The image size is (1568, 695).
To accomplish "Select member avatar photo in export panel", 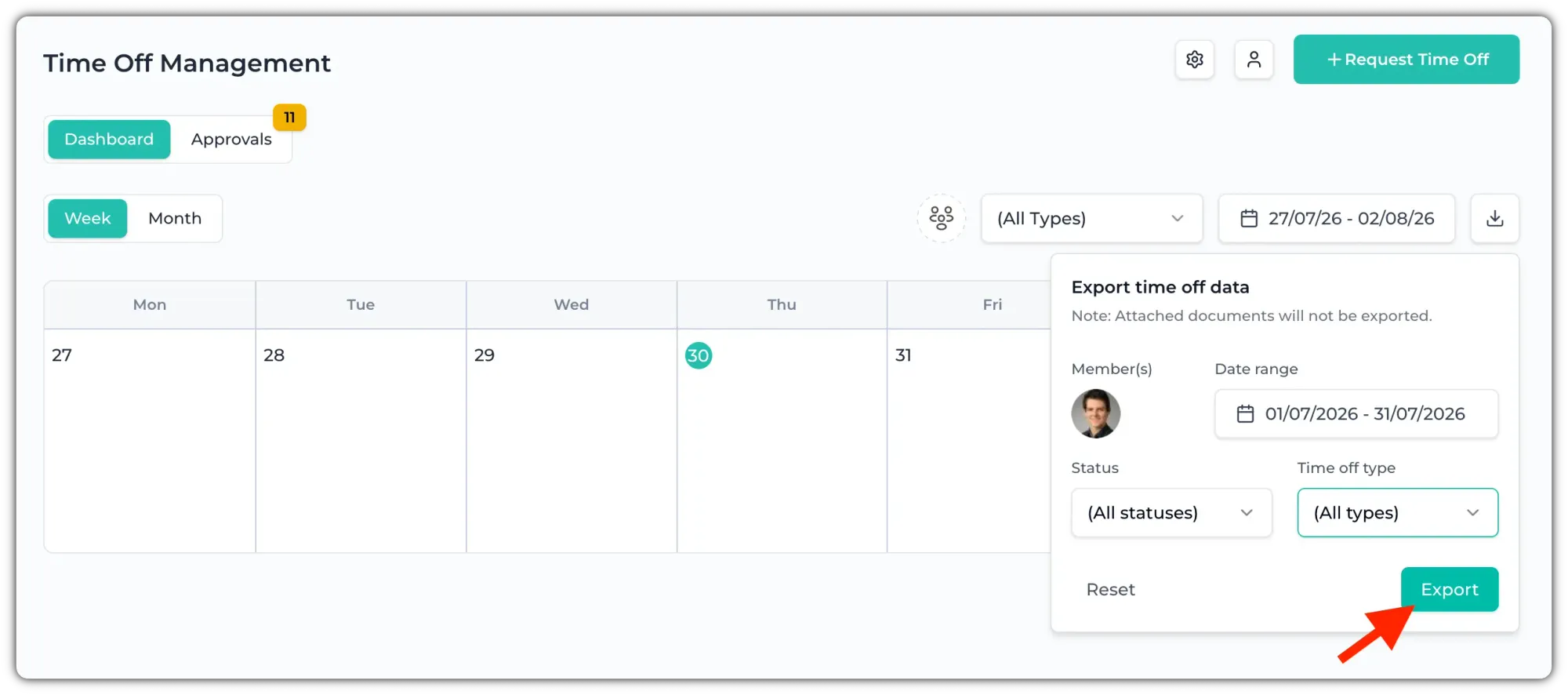I will tap(1095, 413).
